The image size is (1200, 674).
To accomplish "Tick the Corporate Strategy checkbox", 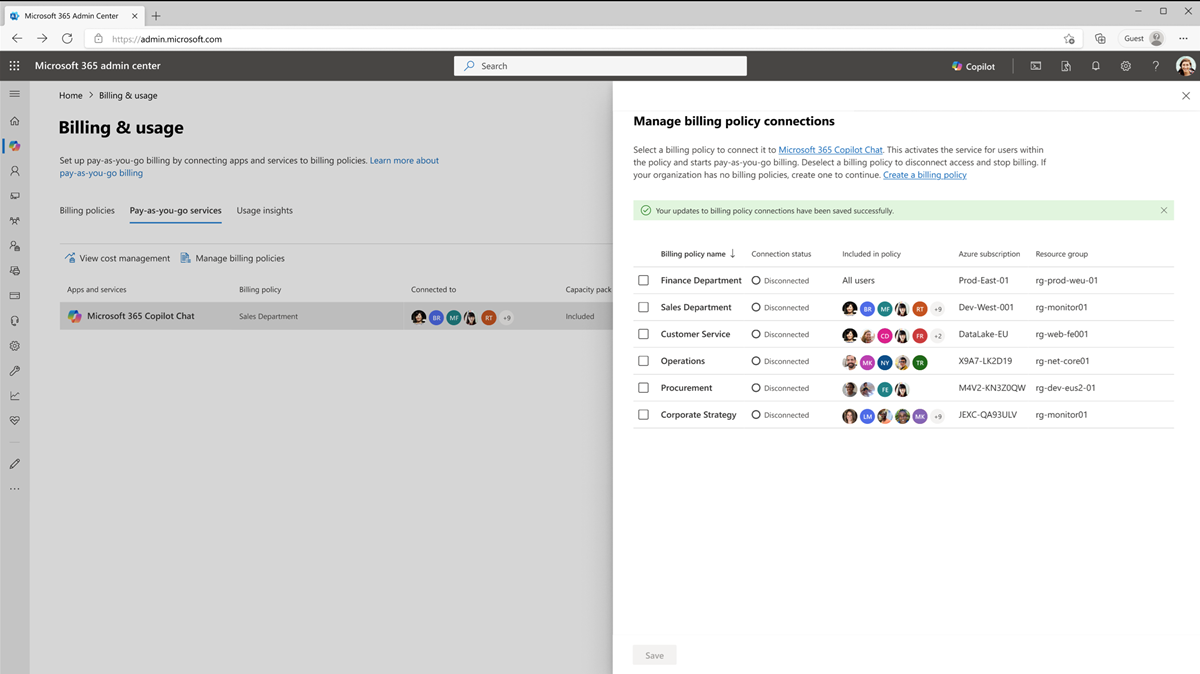I will (643, 414).
